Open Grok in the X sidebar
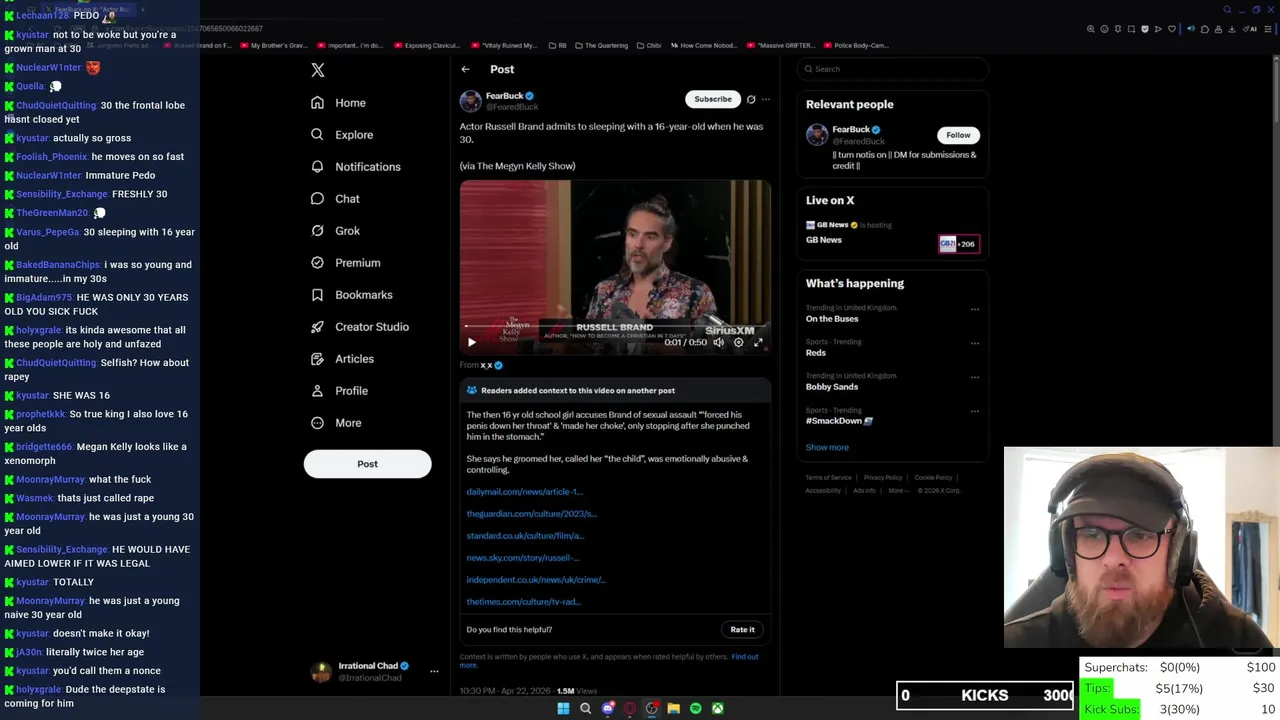This screenshot has width=1280, height=720. pos(335,231)
